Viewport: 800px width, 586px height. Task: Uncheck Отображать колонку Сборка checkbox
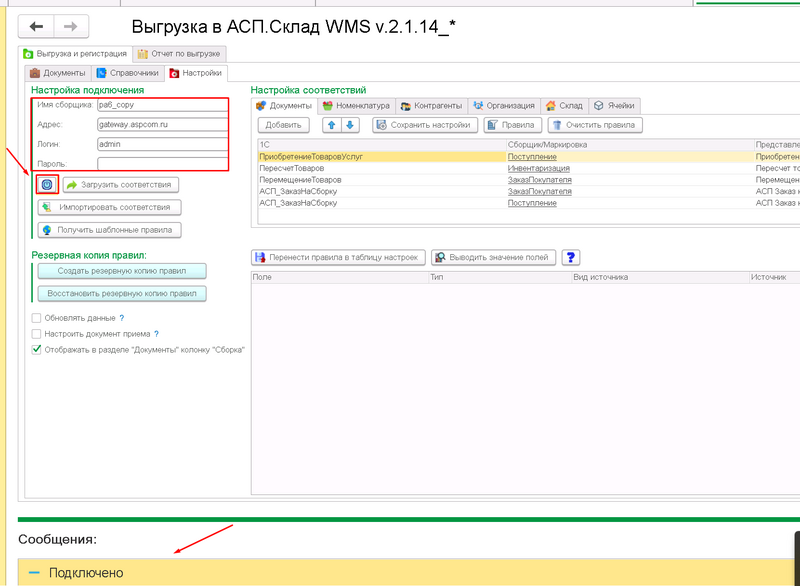pyautogui.click(x=37, y=350)
